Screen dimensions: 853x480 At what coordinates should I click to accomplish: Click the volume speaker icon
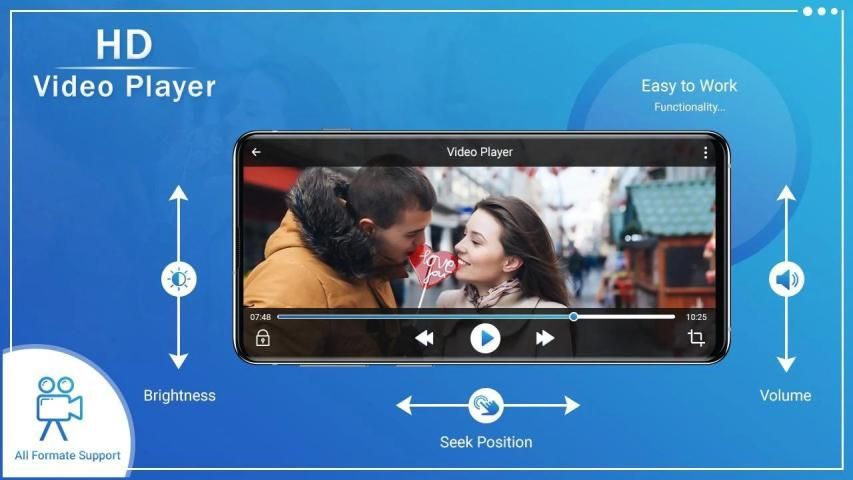pyautogui.click(x=786, y=279)
